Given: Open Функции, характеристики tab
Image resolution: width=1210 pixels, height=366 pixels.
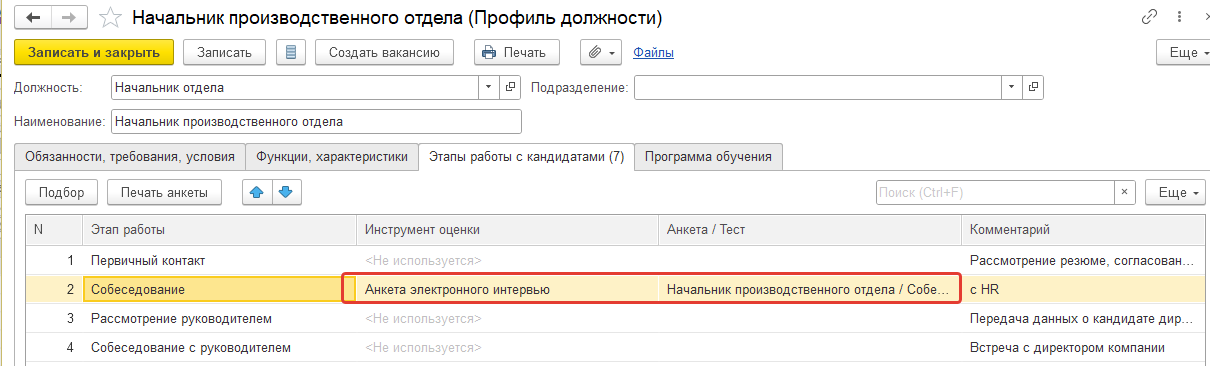Looking at the screenshot, I should pos(332,157).
